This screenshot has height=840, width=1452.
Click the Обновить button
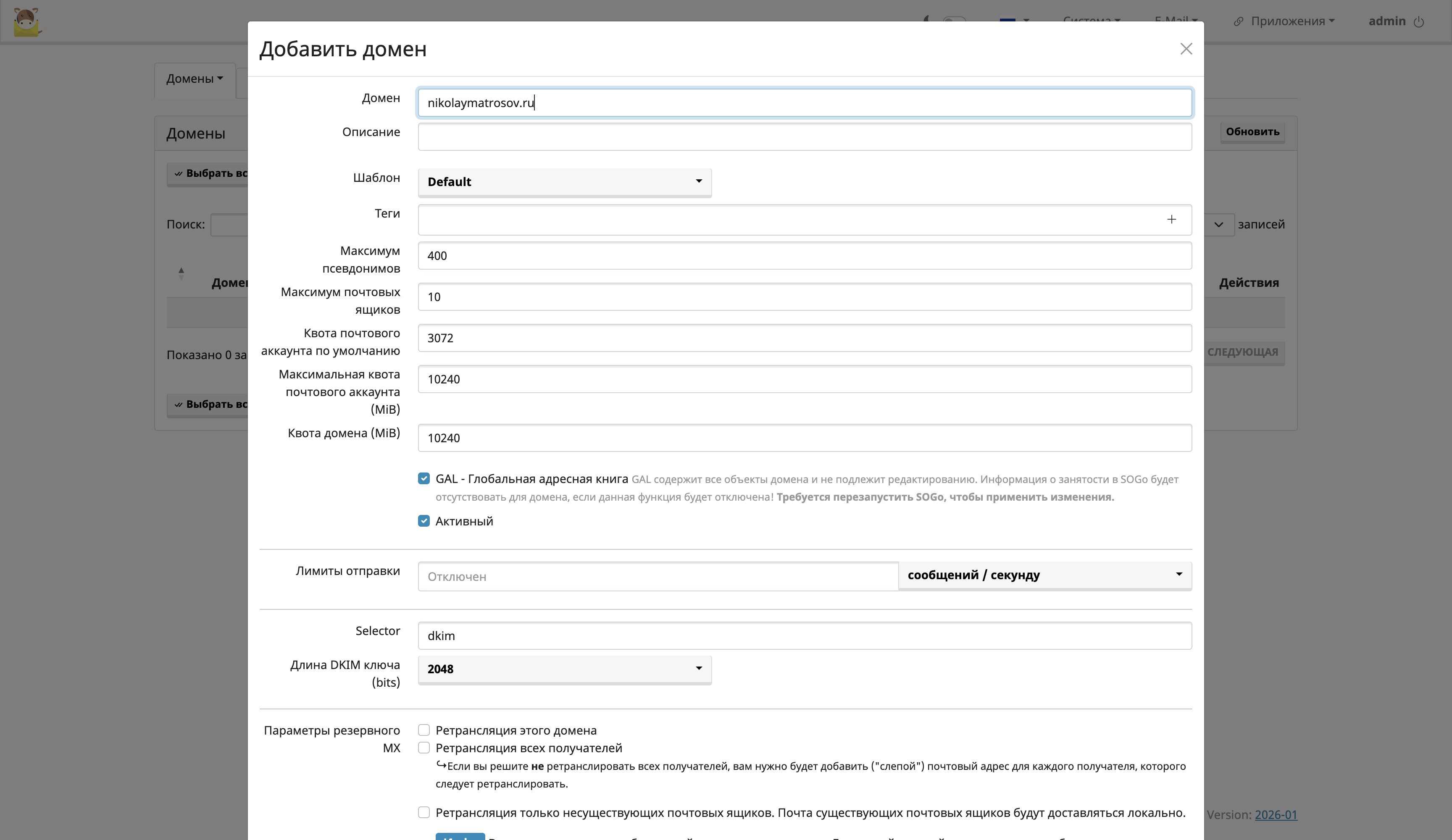point(1252,131)
